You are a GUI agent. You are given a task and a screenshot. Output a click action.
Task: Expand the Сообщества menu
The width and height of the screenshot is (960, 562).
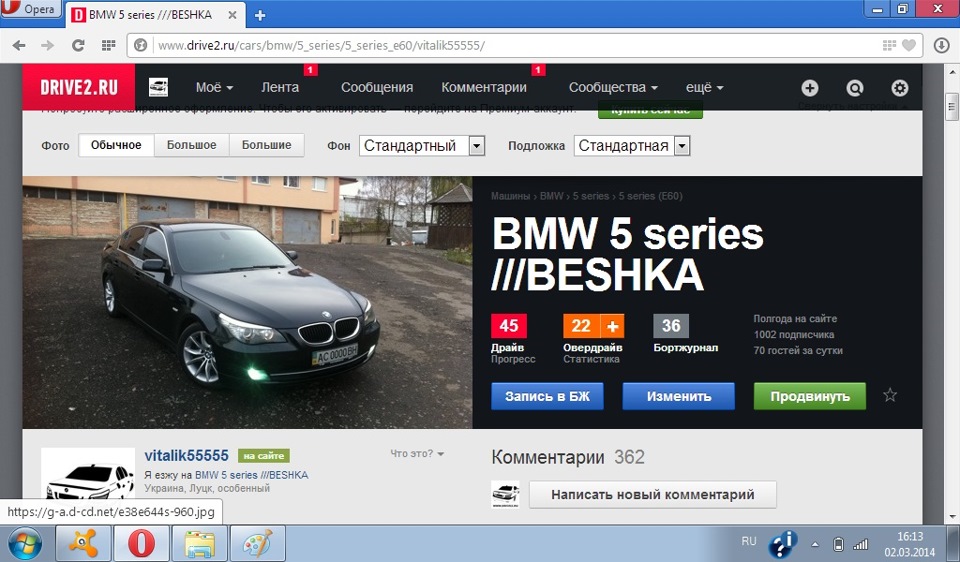tap(613, 88)
